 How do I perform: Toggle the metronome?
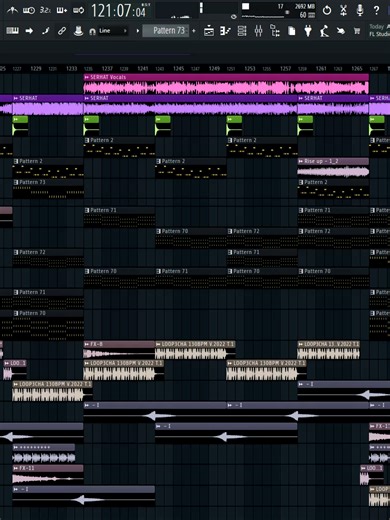12,11
